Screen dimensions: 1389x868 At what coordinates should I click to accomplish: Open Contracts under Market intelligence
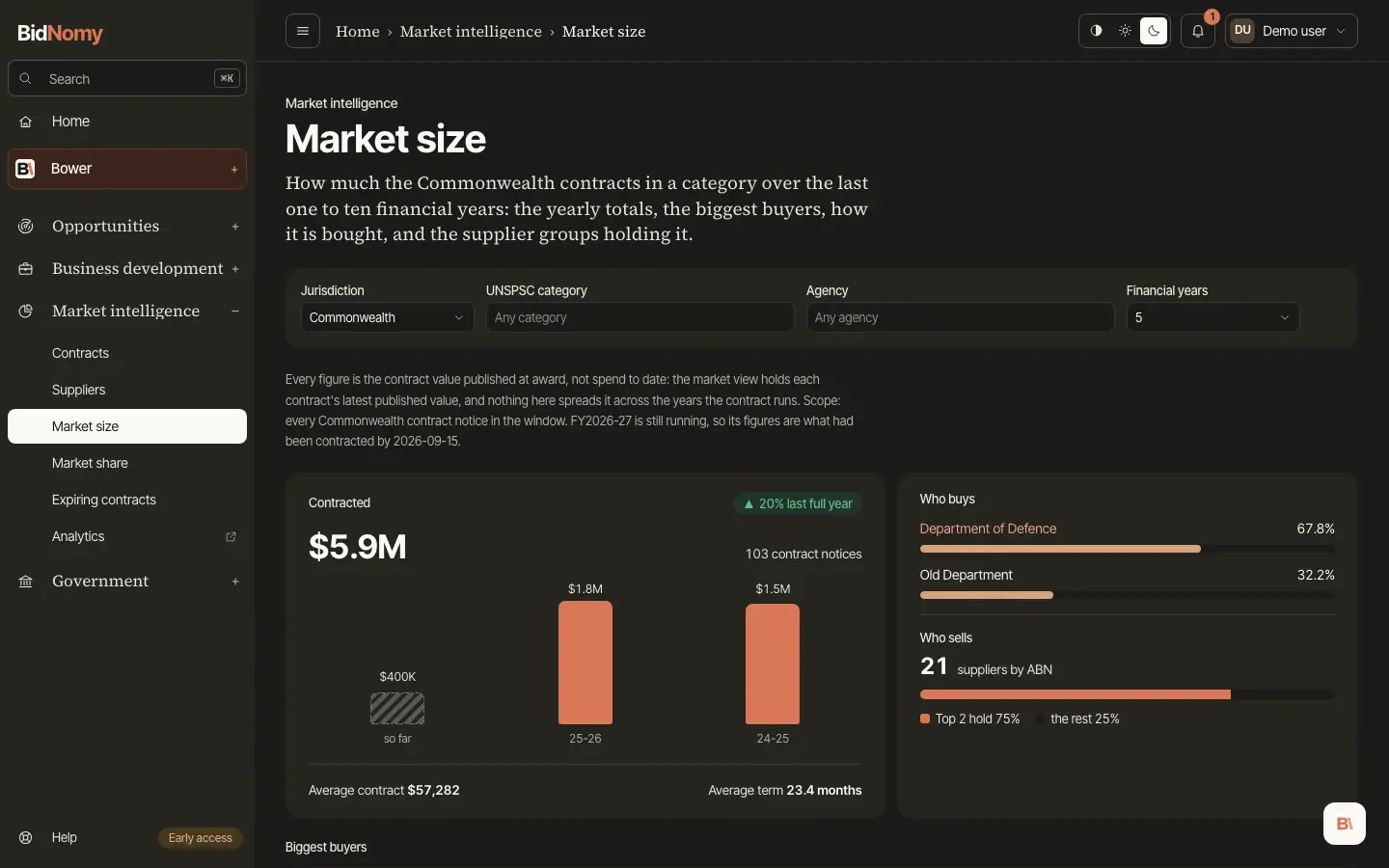click(127, 353)
